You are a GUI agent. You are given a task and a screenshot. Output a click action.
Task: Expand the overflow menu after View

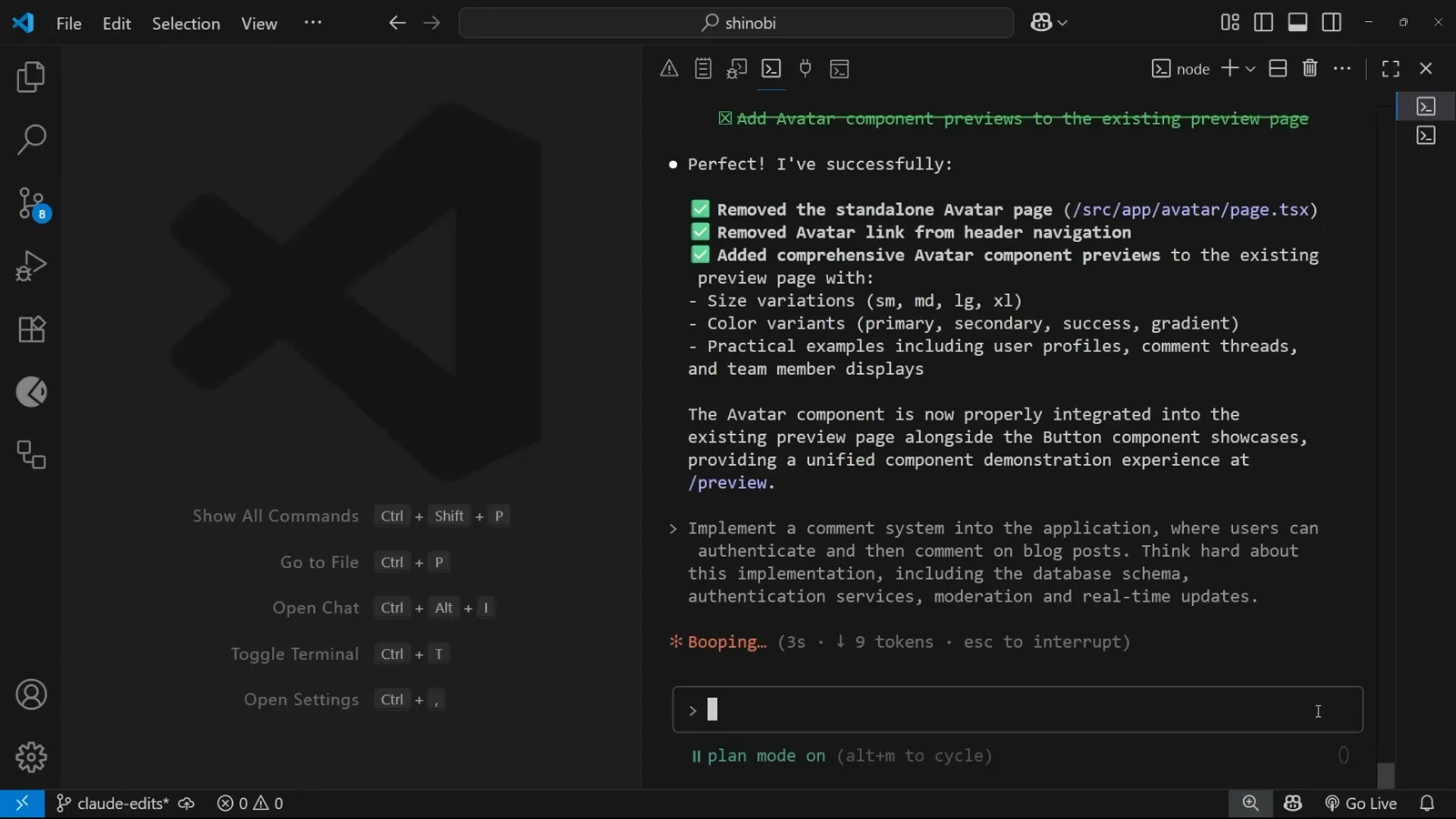pos(313,24)
